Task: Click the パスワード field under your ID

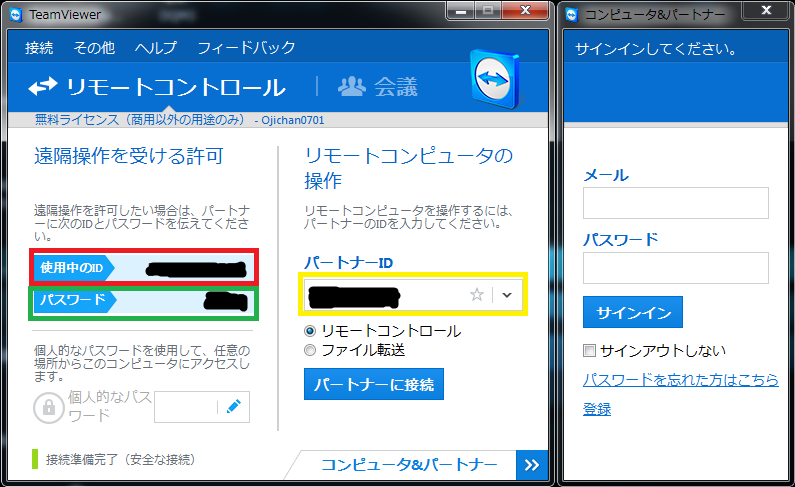Action: (143, 302)
